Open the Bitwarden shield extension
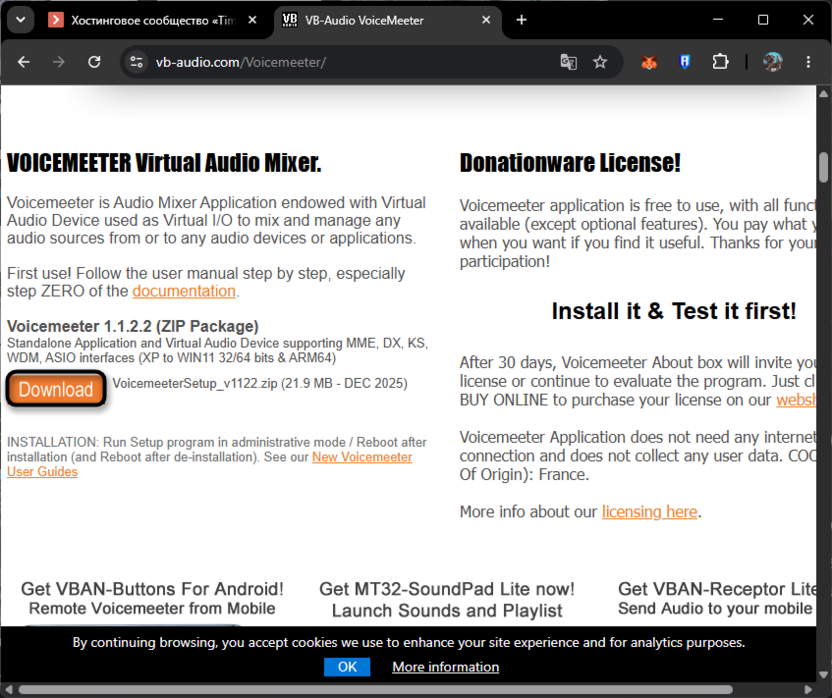The image size is (832, 698). coord(684,62)
